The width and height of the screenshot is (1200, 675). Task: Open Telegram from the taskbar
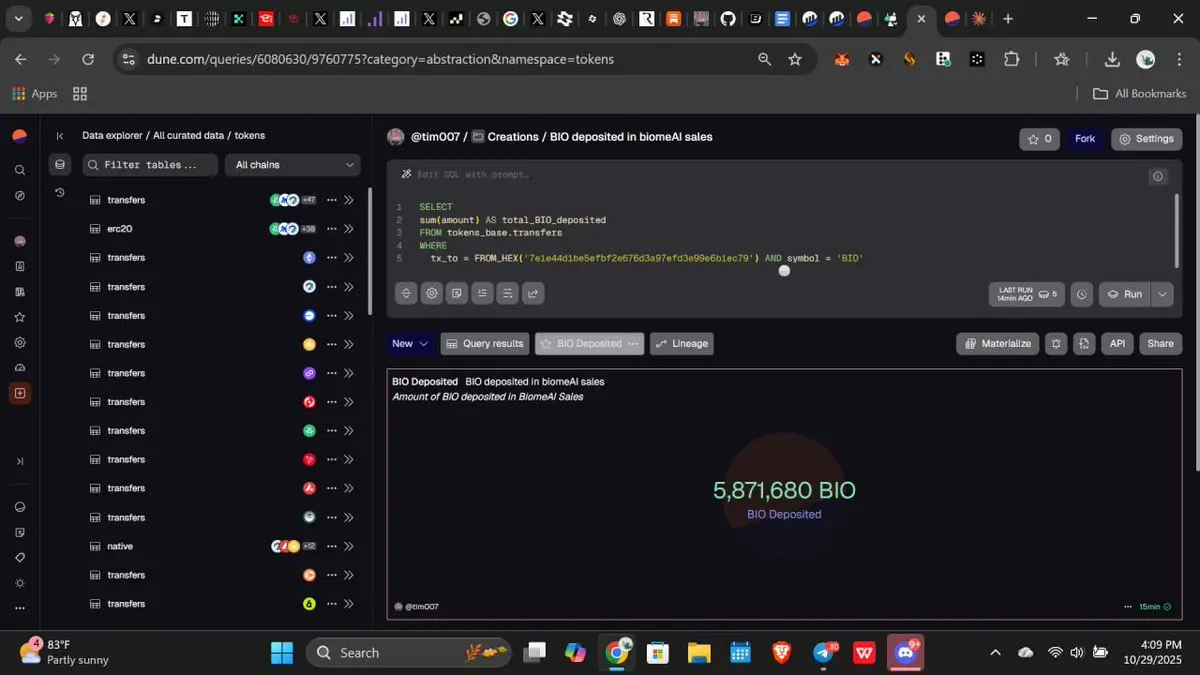click(x=824, y=653)
